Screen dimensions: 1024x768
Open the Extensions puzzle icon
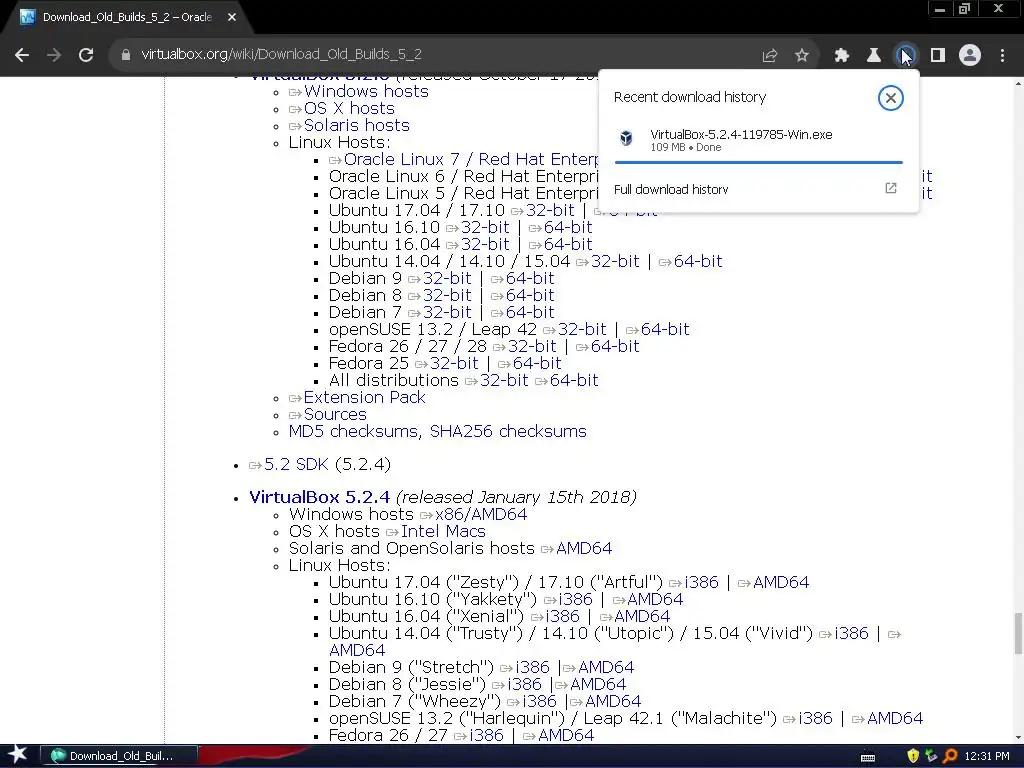(x=841, y=56)
